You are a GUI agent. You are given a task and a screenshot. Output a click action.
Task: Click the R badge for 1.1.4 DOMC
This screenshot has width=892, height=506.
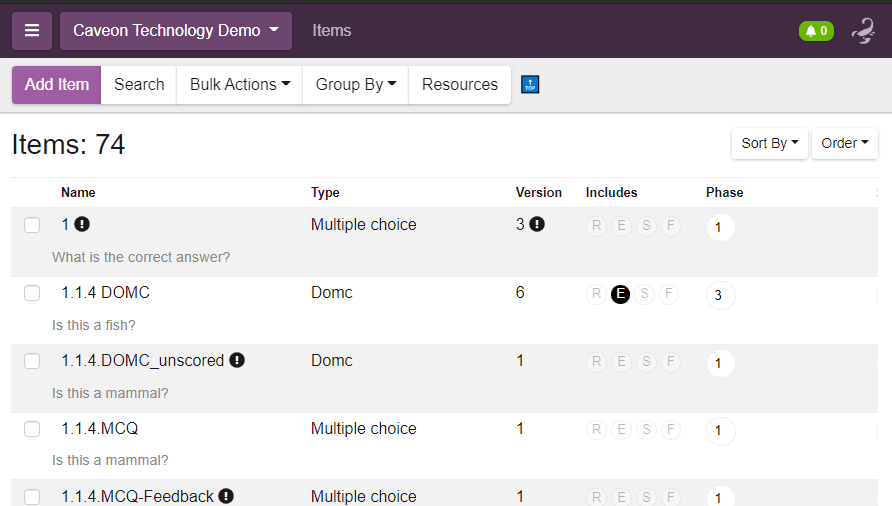[x=596, y=294]
